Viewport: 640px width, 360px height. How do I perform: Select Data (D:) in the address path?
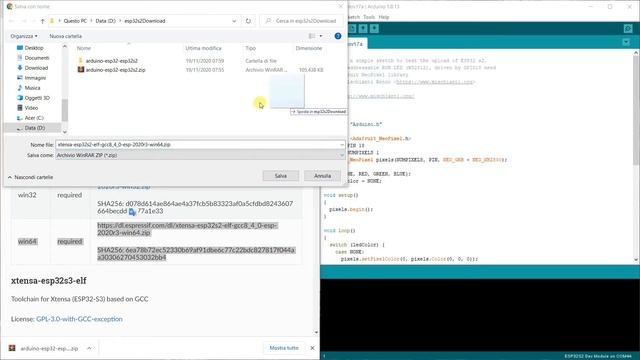(x=105, y=21)
